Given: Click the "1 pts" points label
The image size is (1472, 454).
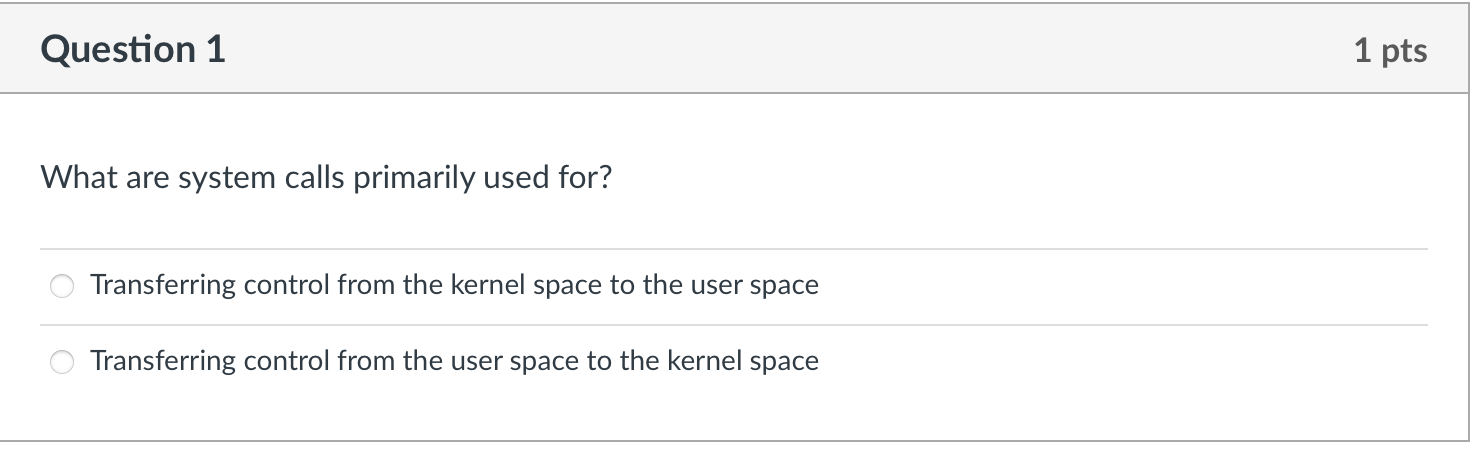Looking at the screenshot, I should [x=1390, y=51].
